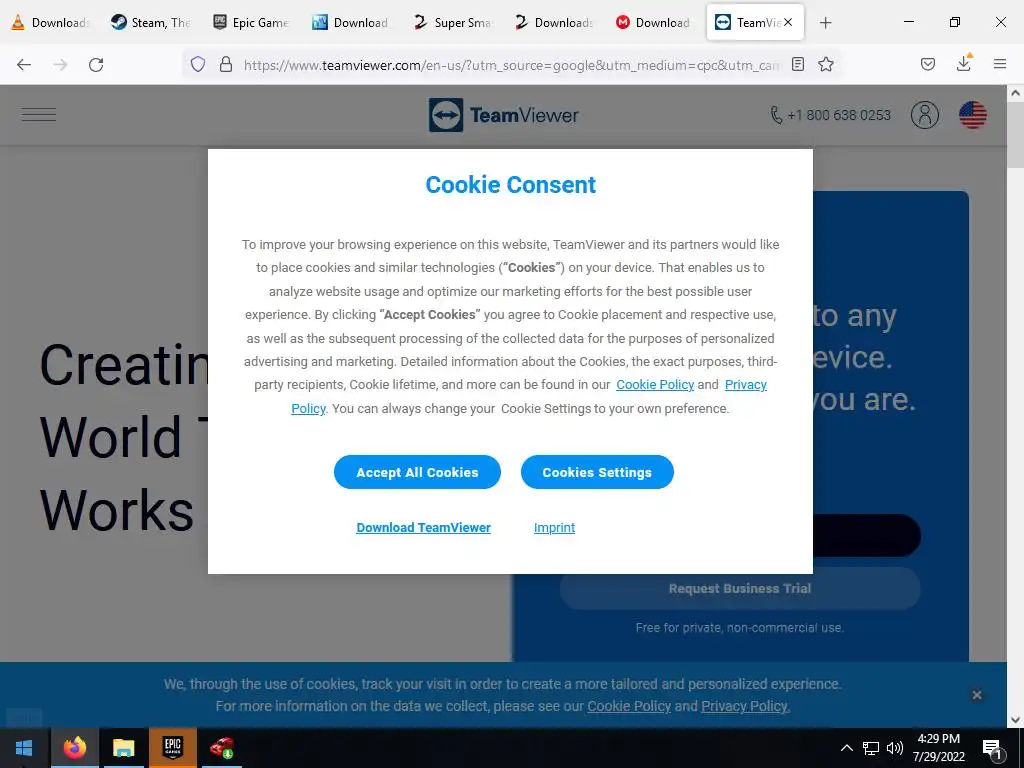Open Privacy Policy link in bottom banner
The height and width of the screenshot is (768, 1024).
(745, 706)
